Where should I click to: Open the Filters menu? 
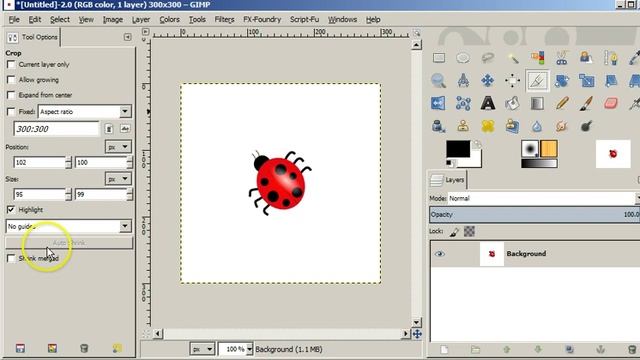(x=224, y=19)
